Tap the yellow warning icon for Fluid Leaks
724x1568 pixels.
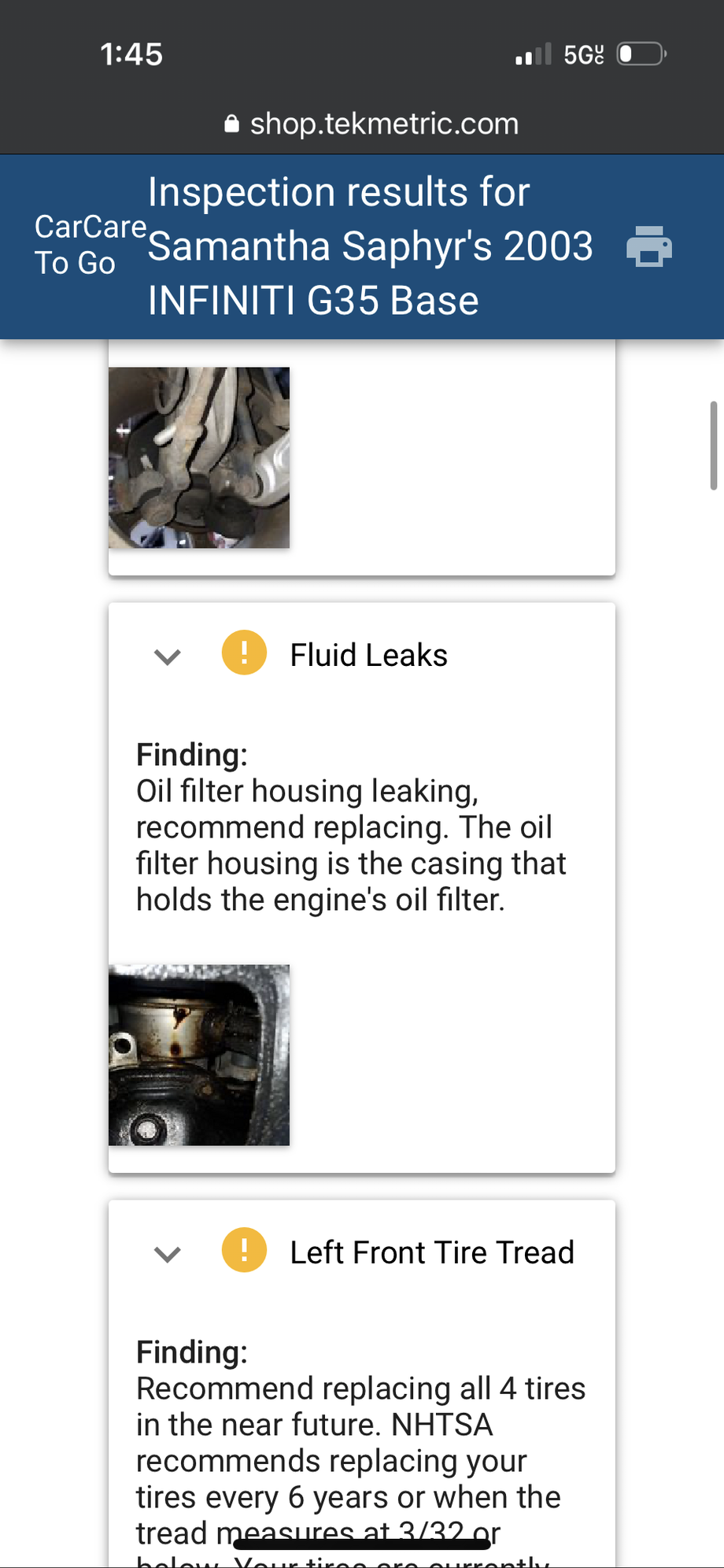[x=244, y=653]
